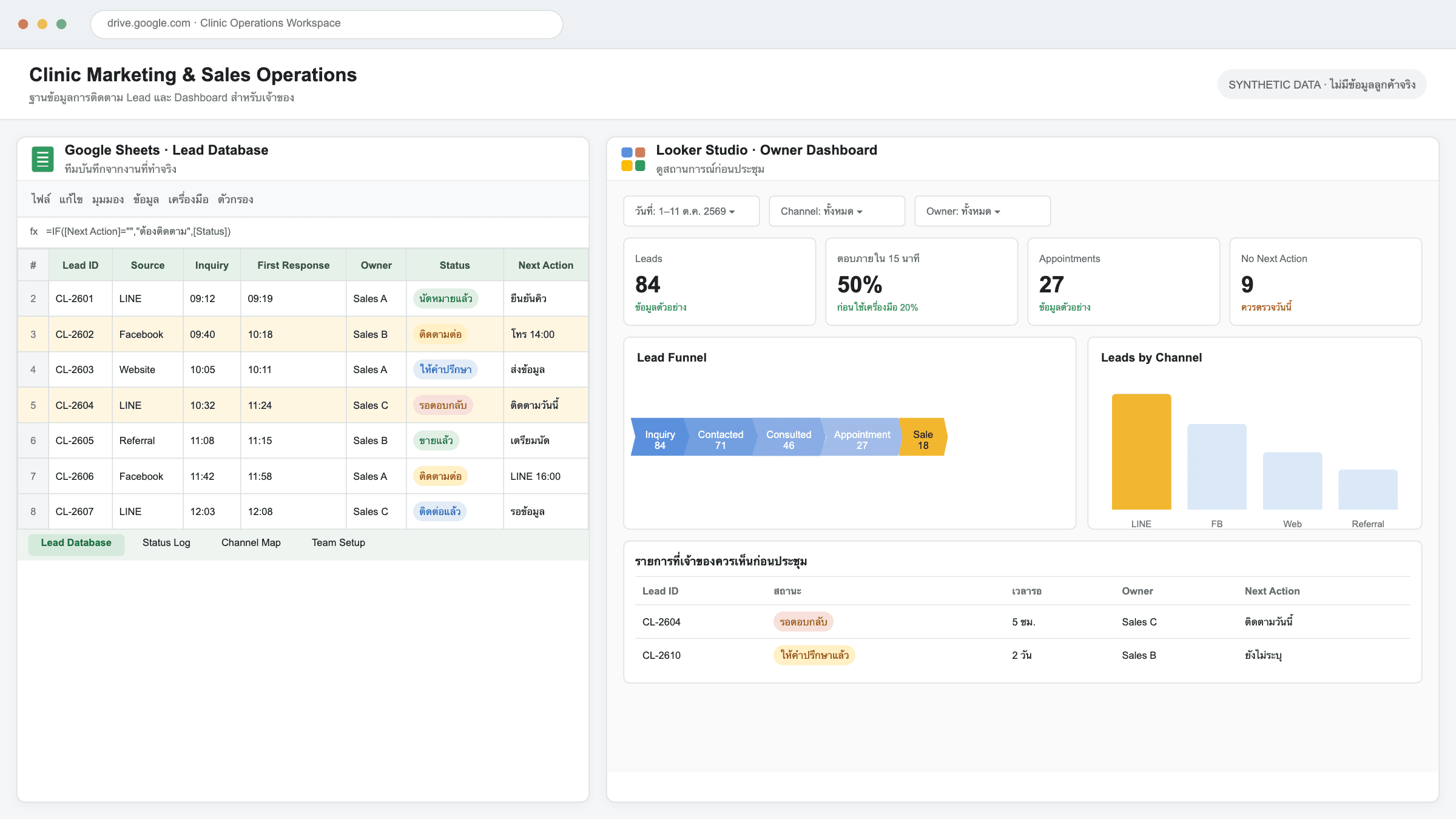The height and width of the screenshot is (819, 1456).
Task: Click row number 8 header in the sheet
Action: pyautogui.click(x=33, y=511)
